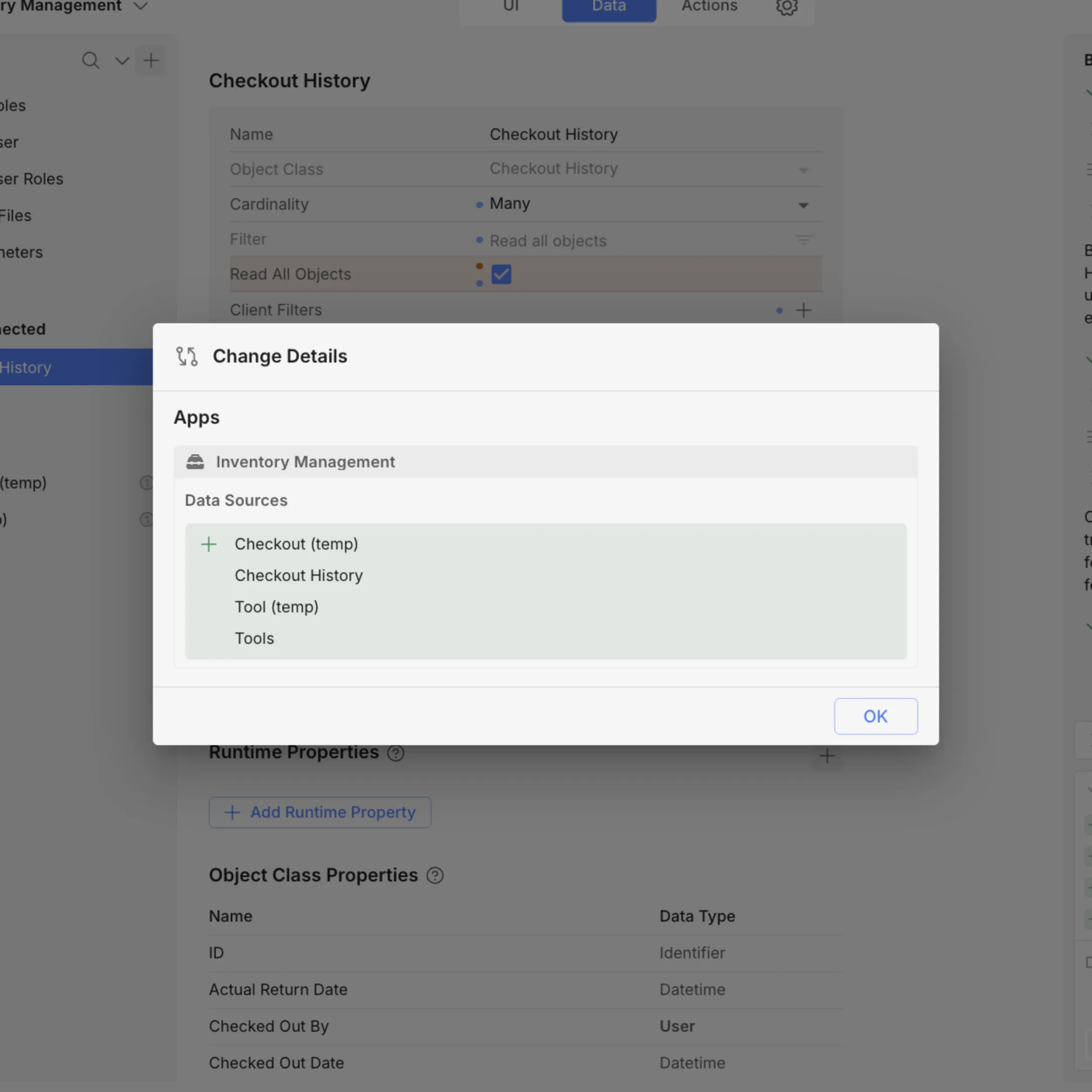1092x1092 pixels.
Task: Click the plus icon in sidebar header
Action: pyautogui.click(x=151, y=60)
